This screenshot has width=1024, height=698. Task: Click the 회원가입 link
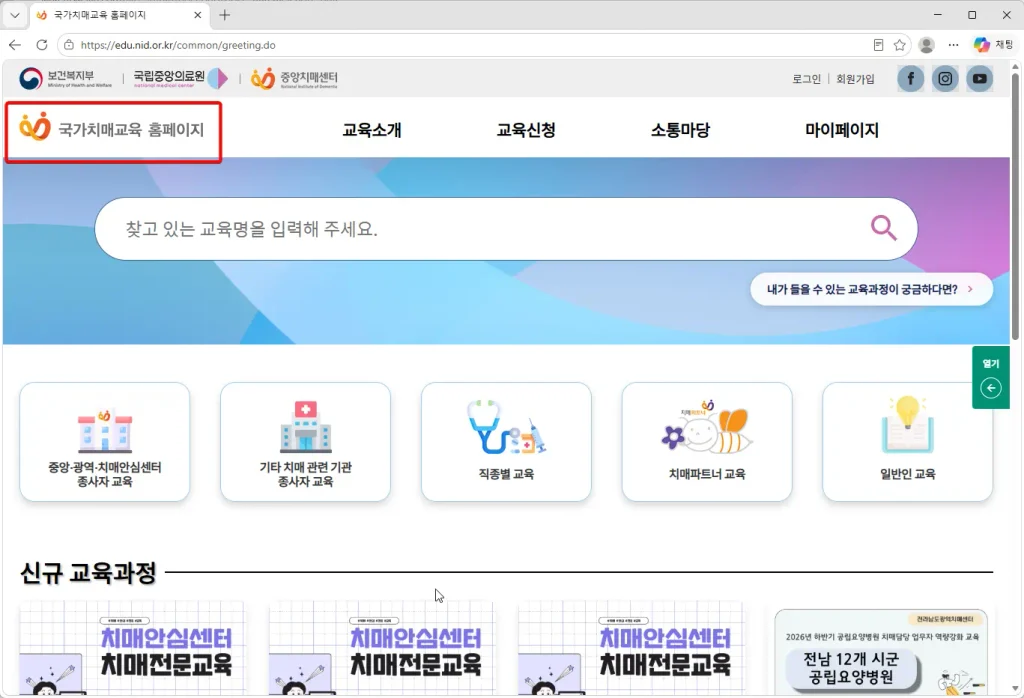[855, 79]
